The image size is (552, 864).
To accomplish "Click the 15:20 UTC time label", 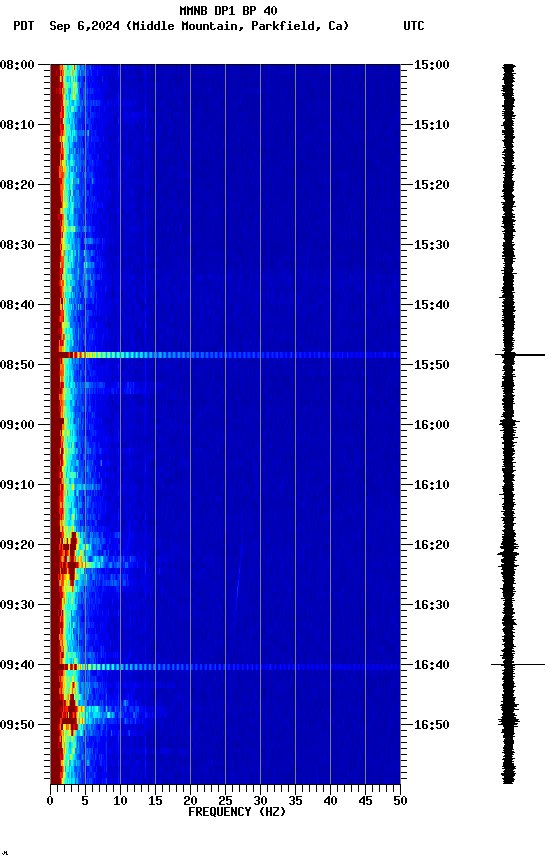I will [431, 185].
